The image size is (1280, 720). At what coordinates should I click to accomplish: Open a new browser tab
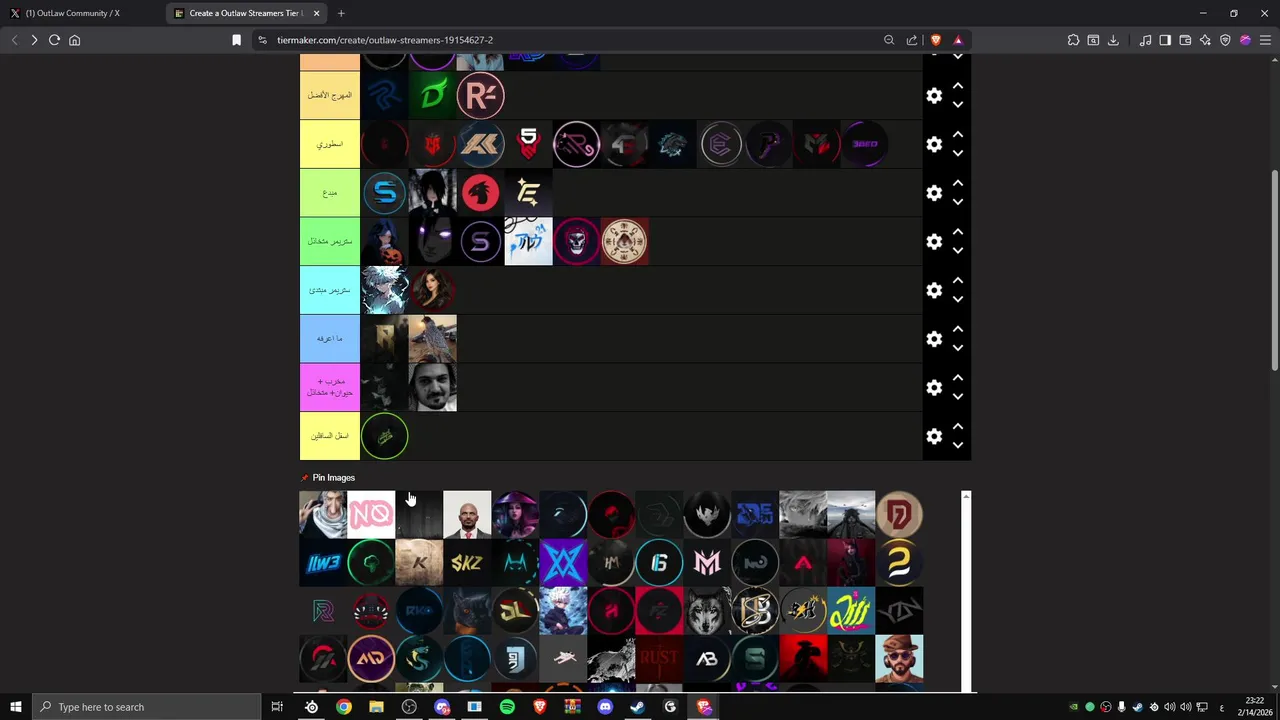(341, 13)
